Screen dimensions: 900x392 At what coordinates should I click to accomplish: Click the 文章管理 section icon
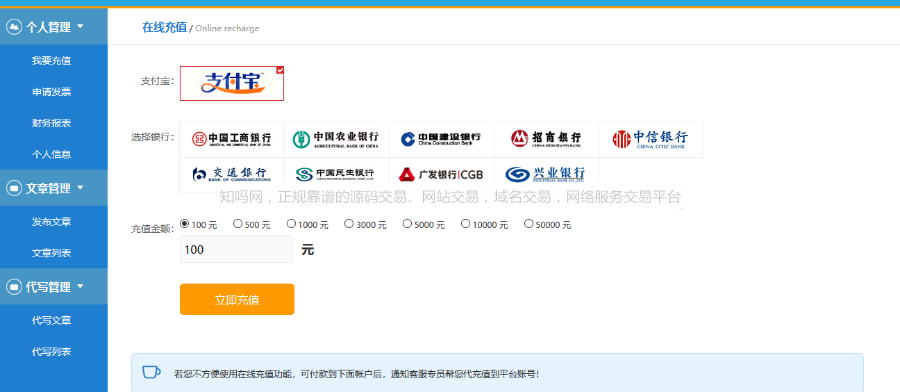point(14,188)
